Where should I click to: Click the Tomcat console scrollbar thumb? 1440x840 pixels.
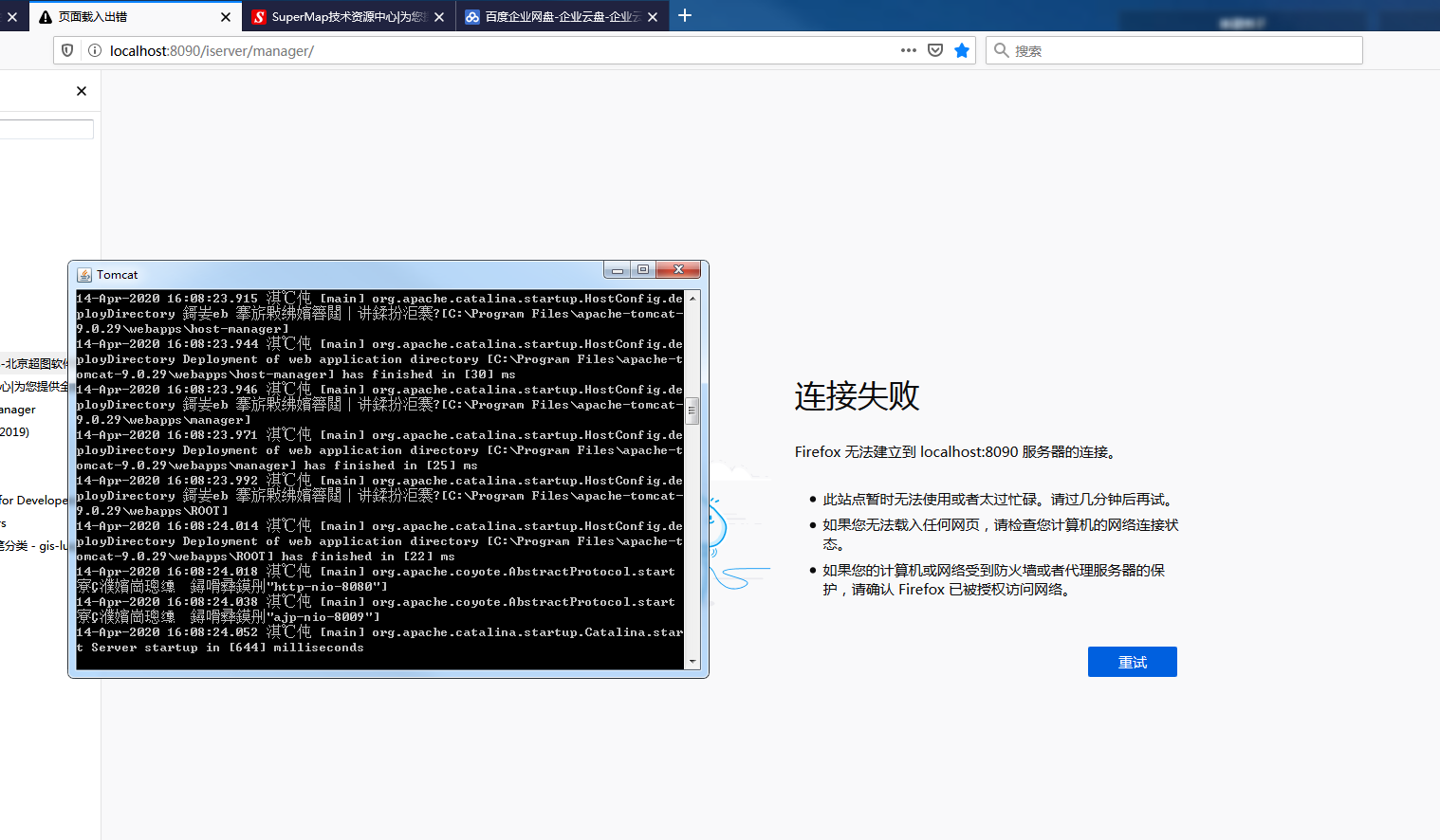pos(692,411)
